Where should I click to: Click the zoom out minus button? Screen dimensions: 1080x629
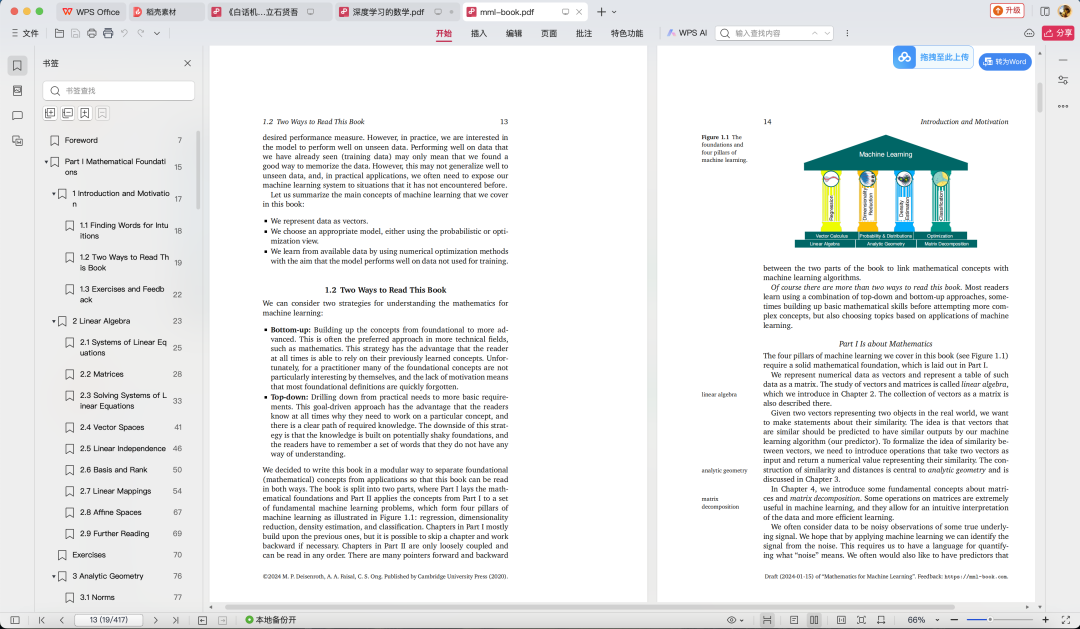(x=954, y=620)
